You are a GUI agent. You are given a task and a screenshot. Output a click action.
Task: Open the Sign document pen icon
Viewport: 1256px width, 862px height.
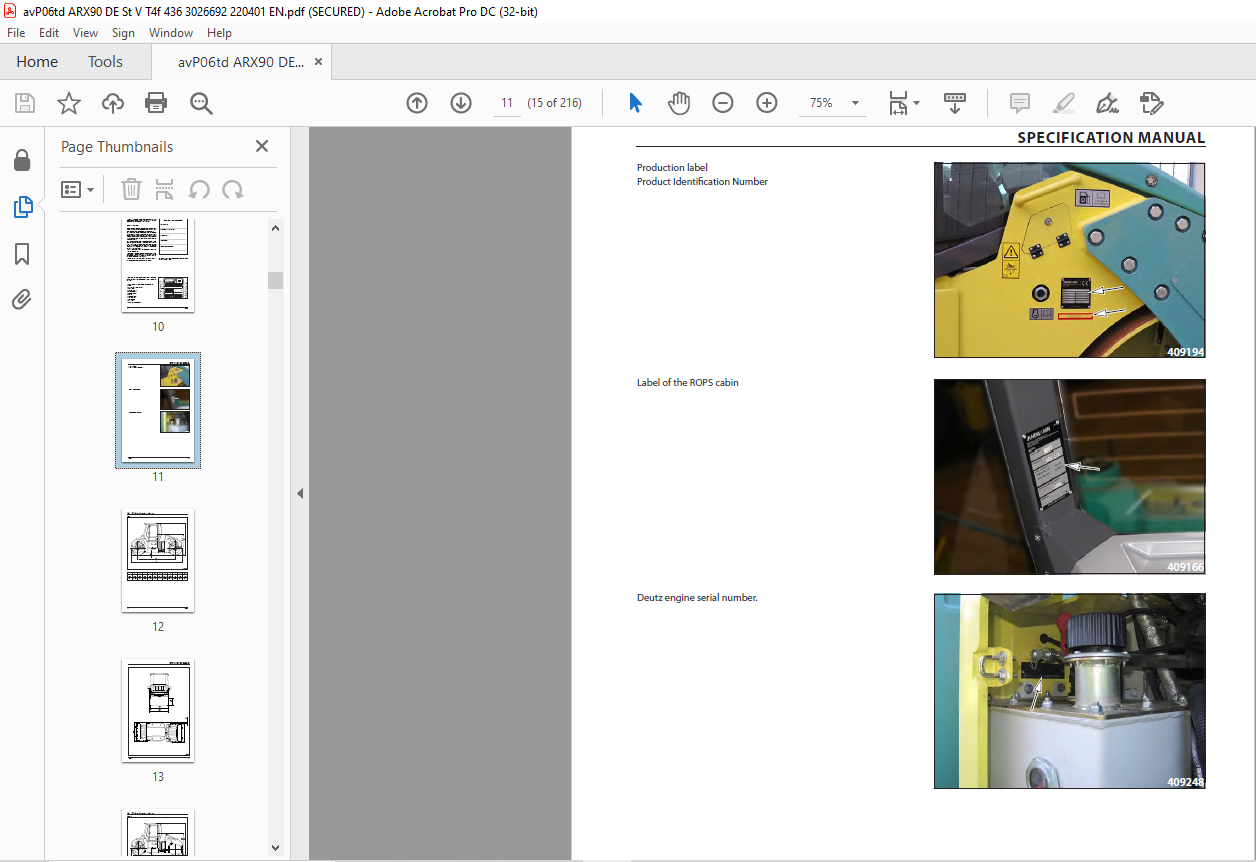tap(1107, 103)
